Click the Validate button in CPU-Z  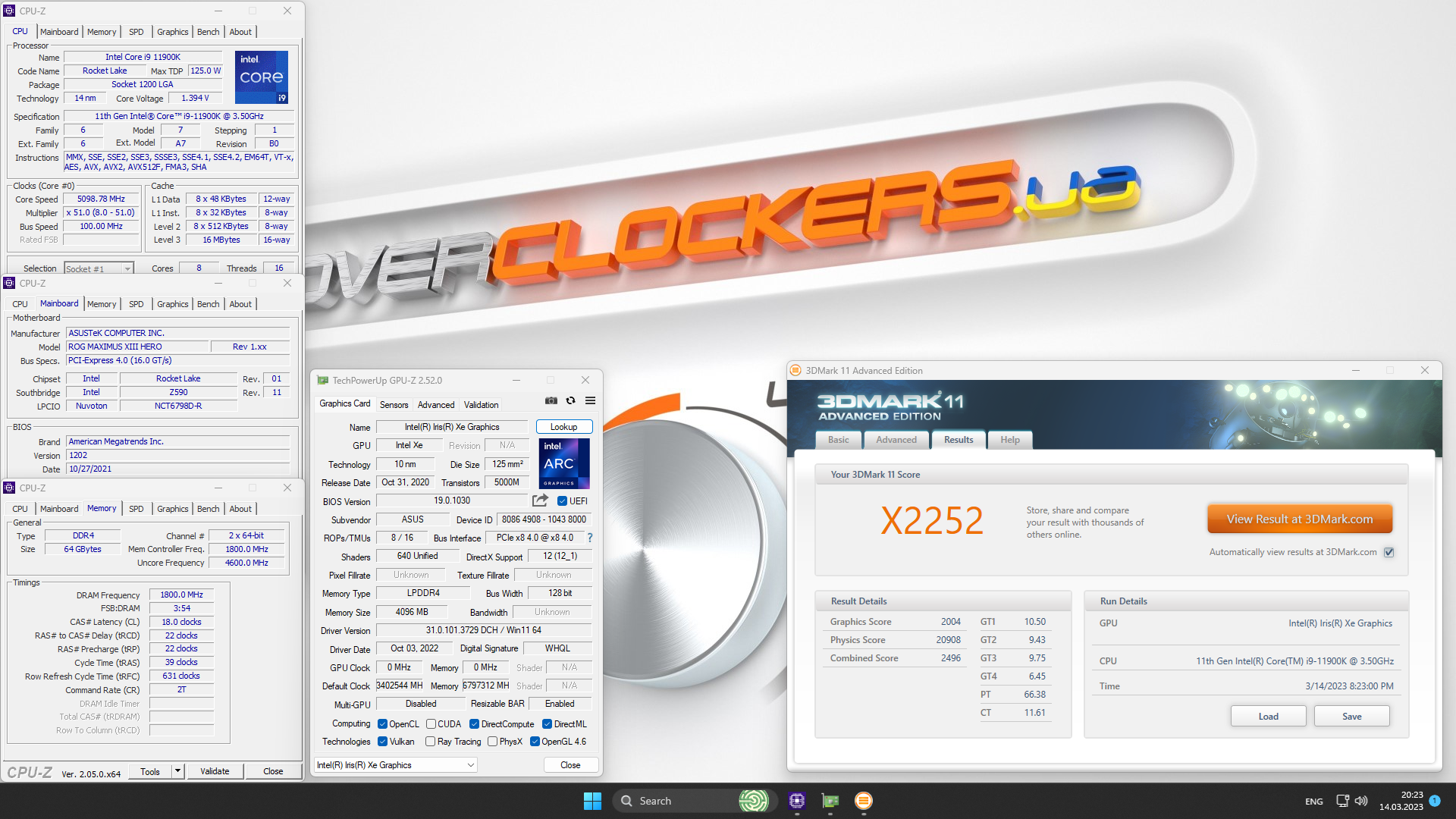(215, 771)
